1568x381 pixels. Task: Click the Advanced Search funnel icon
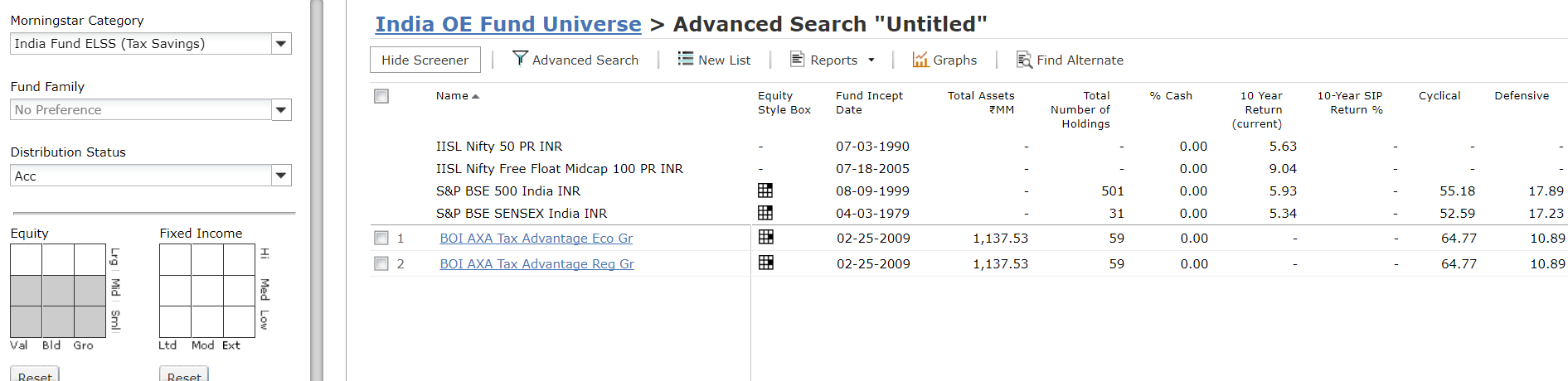pyautogui.click(x=520, y=58)
